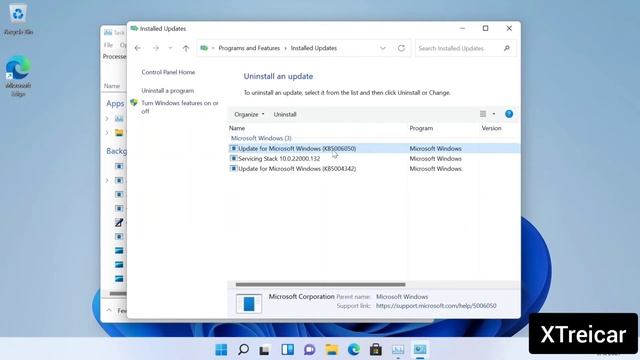Image resolution: width=640 pixels, height=360 pixels.
Task: Sort by the Name column header
Action: click(237, 128)
